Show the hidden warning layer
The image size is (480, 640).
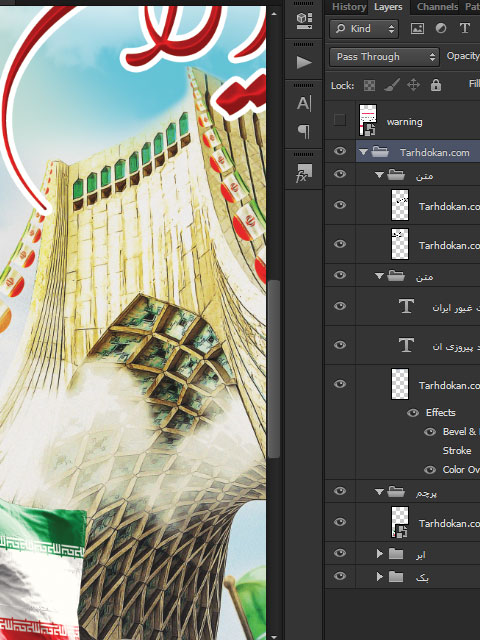(x=340, y=120)
